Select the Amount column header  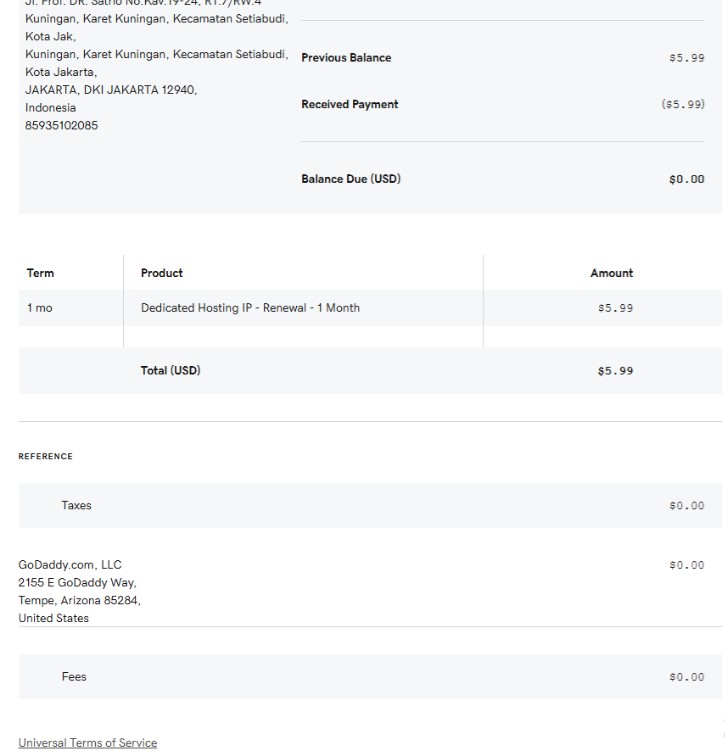611,273
